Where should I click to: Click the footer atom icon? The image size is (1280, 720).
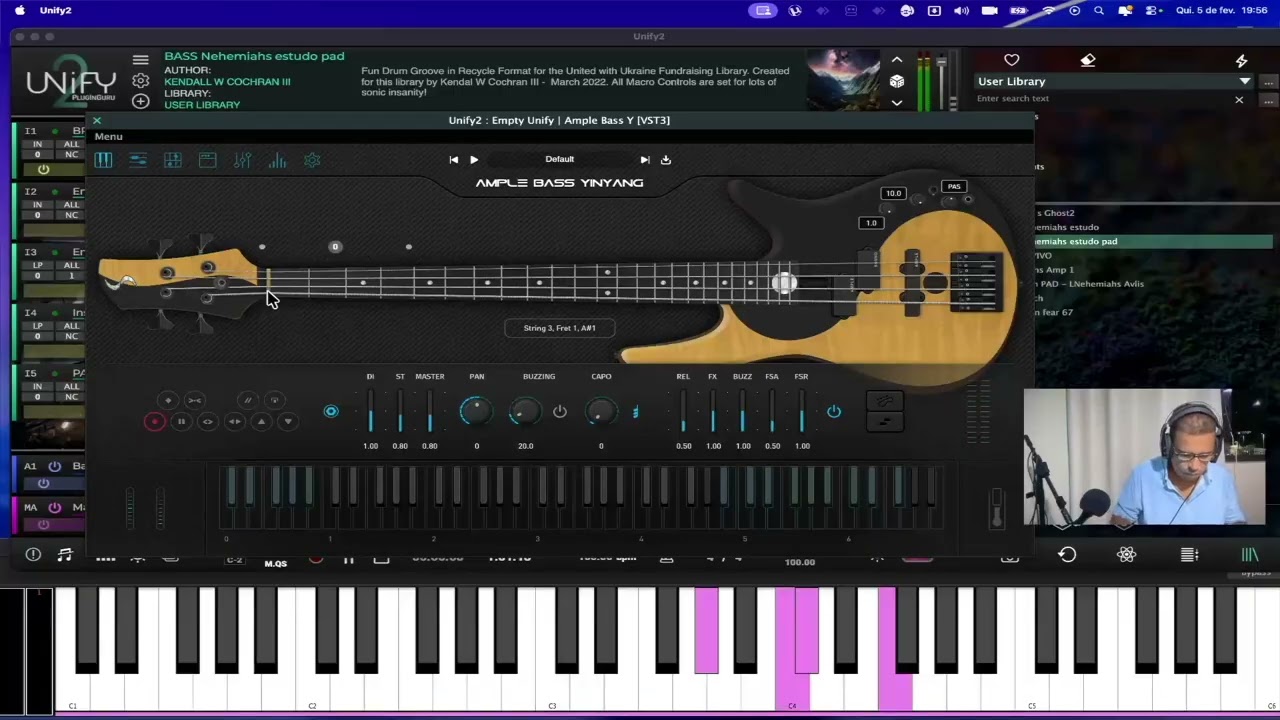click(x=1127, y=554)
